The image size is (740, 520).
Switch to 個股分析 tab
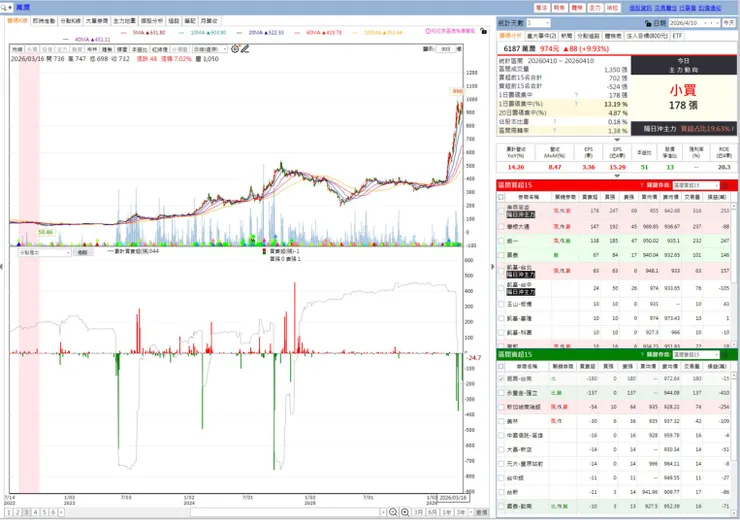(152, 21)
